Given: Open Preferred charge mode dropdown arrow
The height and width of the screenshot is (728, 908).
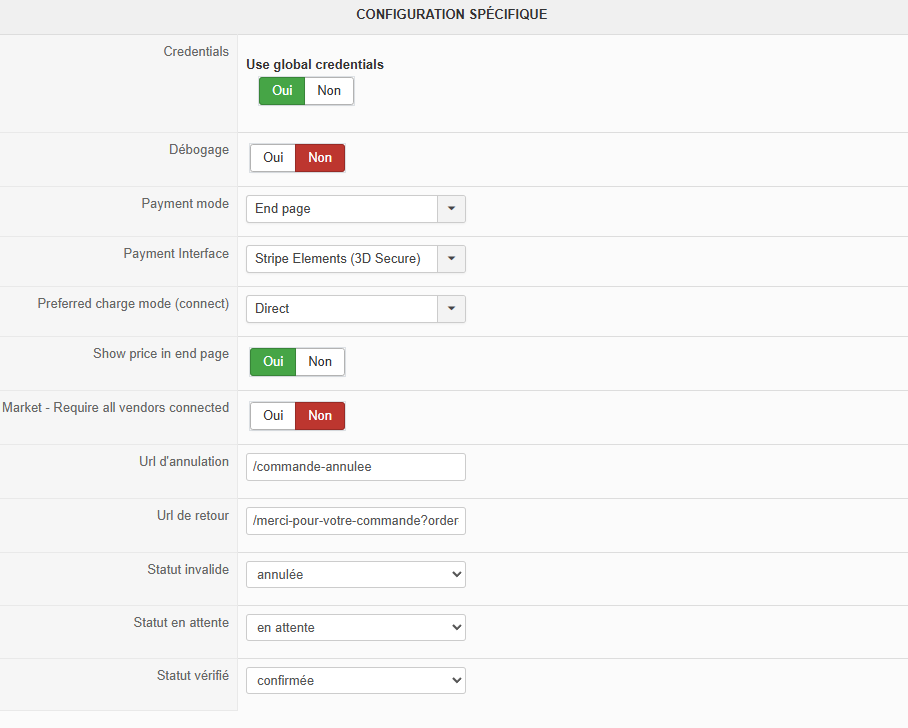Looking at the screenshot, I should tap(451, 309).
